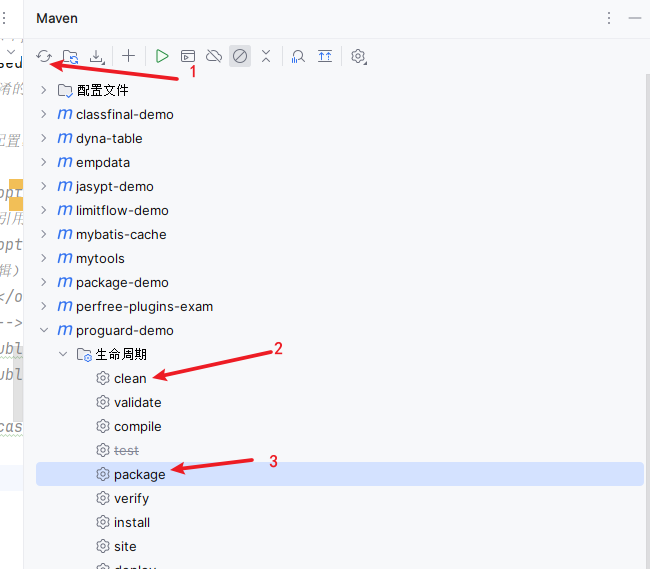650x569 pixels.
Task: Select the compile lifecycle goal
Action: coord(137,426)
